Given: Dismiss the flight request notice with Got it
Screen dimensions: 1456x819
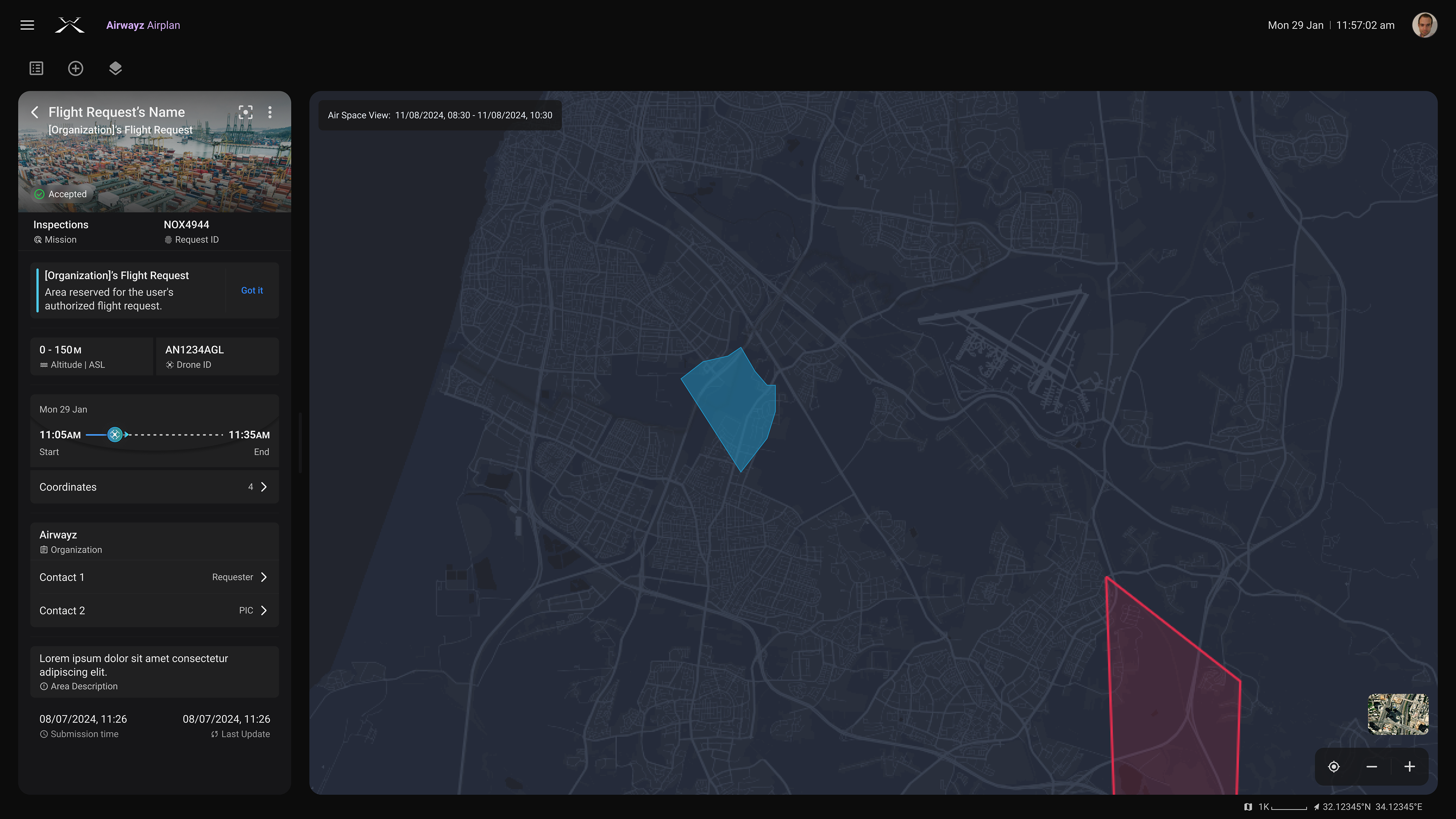Looking at the screenshot, I should click(251, 290).
